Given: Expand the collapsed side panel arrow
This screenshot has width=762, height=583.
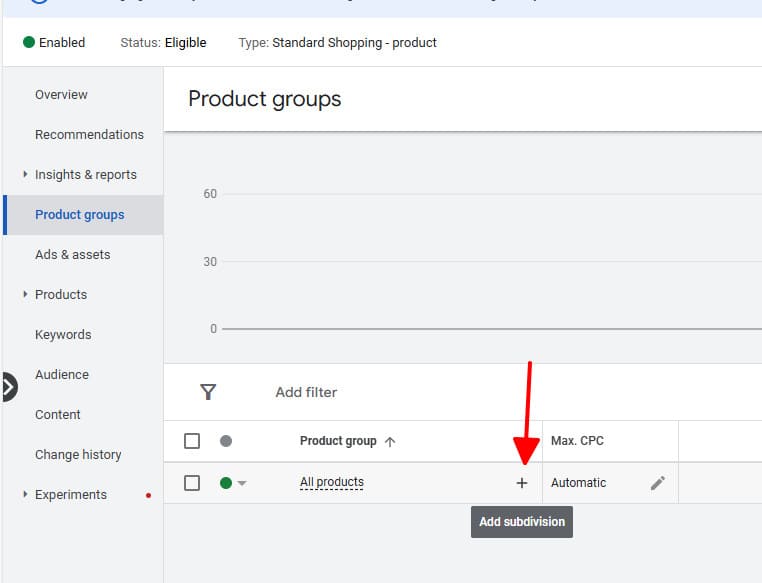Looking at the screenshot, I should click(x=8, y=386).
